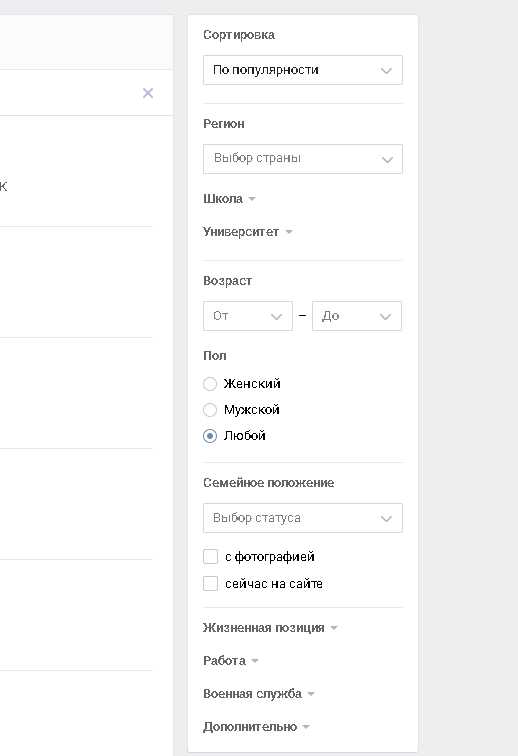
Task: Open the age От dropdown
Action: [x=247, y=316]
